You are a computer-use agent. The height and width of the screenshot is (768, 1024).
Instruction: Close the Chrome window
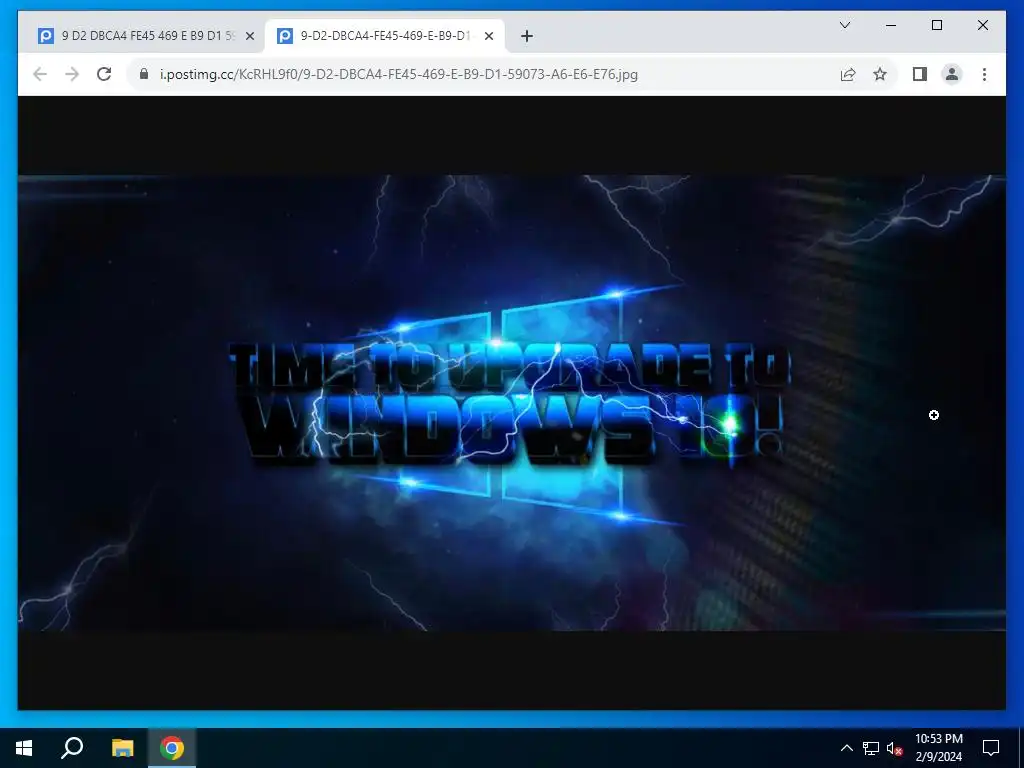click(982, 25)
